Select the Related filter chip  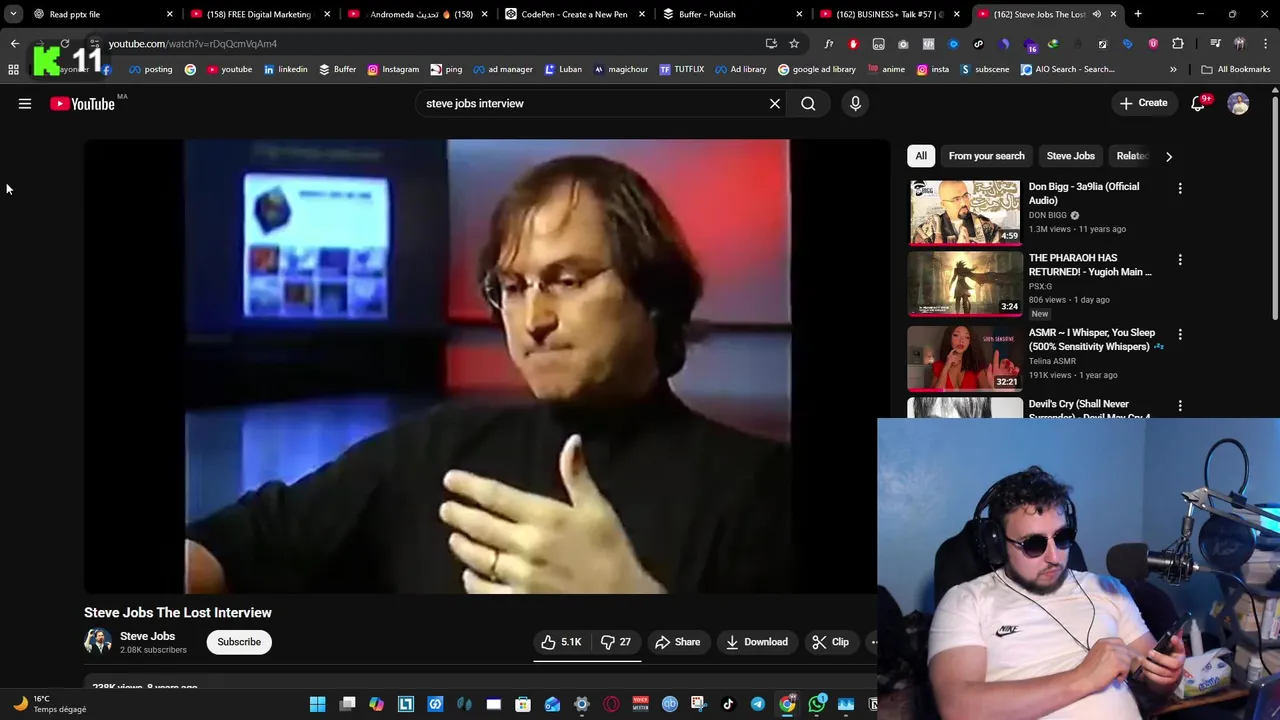1132,156
